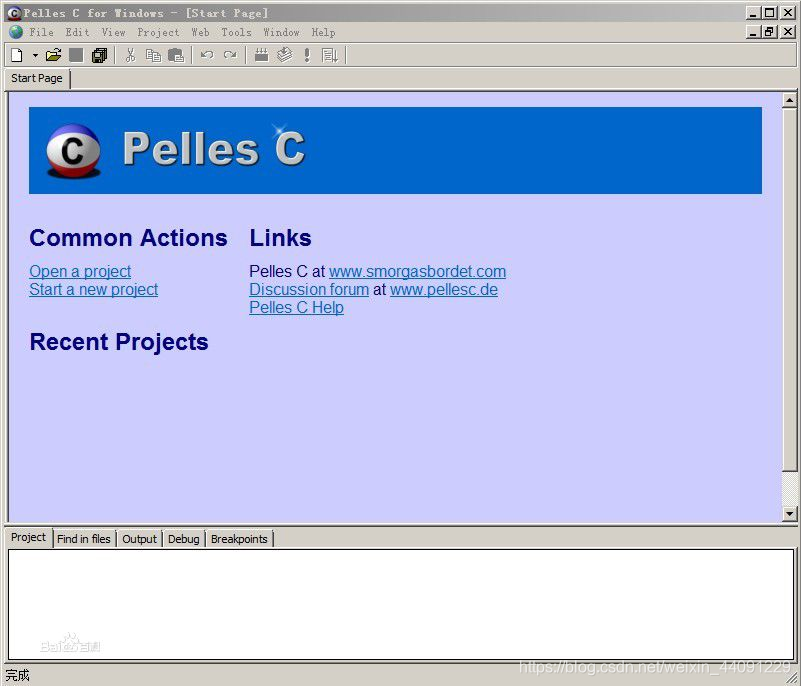This screenshot has width=801, height=686.
Task: Maximize the Pelles C main window
Action: [x=769, y=13]
